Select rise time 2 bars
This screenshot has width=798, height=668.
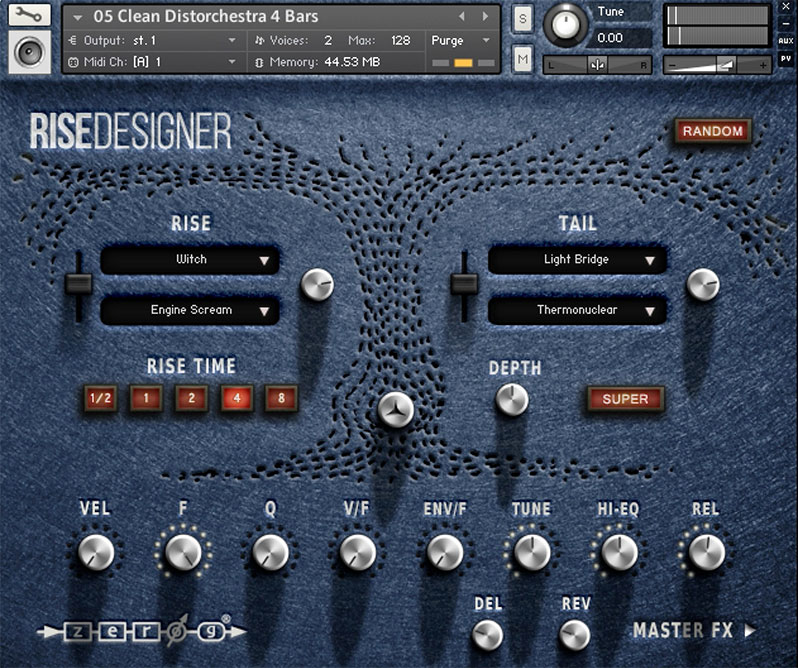[x=191, y=398]
